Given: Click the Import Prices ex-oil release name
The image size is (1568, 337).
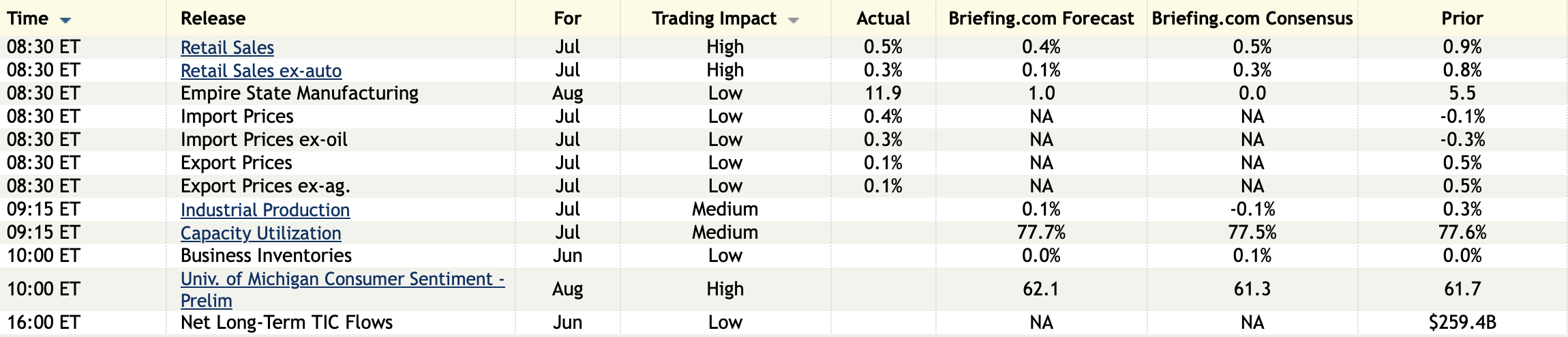Looking at the screenshot, I should [264, 140].
